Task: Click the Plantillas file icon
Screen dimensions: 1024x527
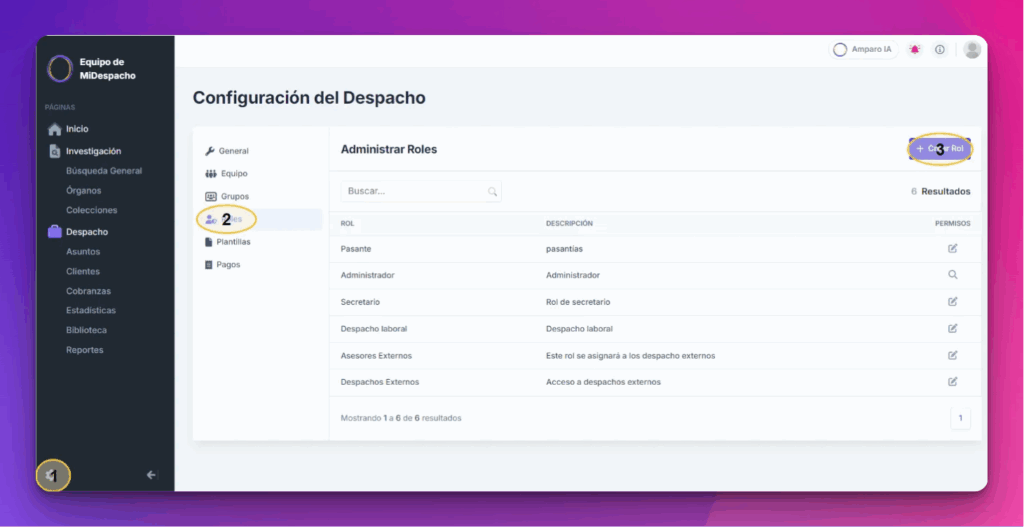Action: [x=209, y=242]
